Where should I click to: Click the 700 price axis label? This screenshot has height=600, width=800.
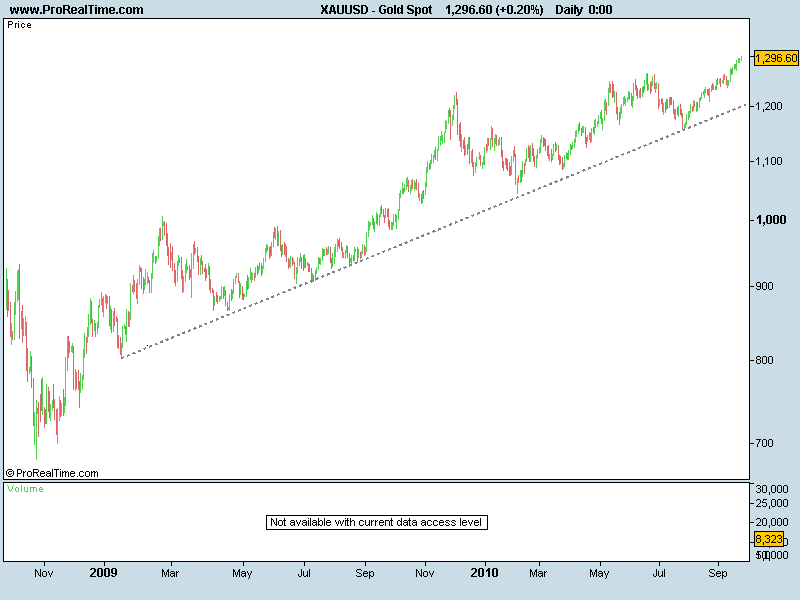coord(764,443)
